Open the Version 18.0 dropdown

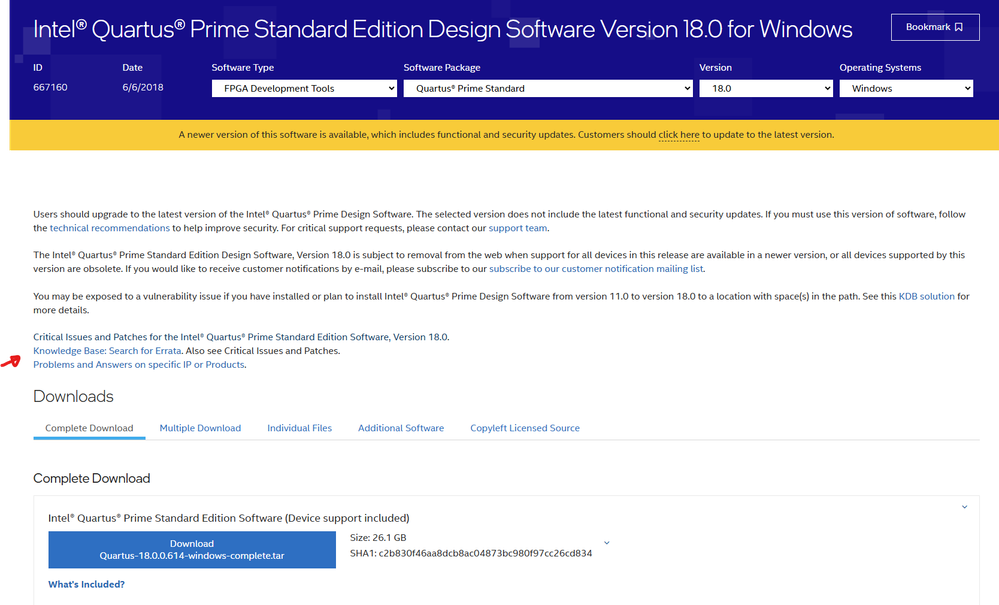[766, 89]
